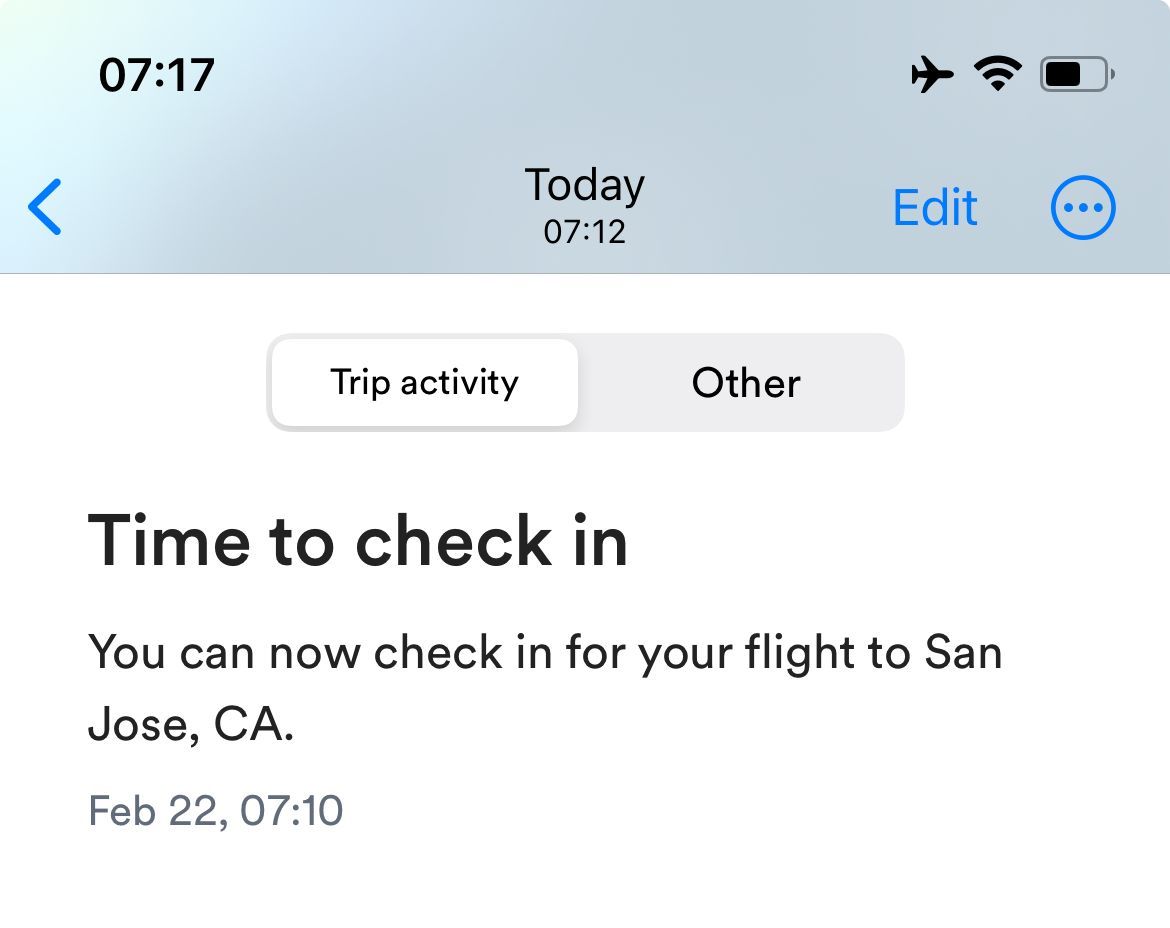Tap the blue Edit button

point(935,207)
